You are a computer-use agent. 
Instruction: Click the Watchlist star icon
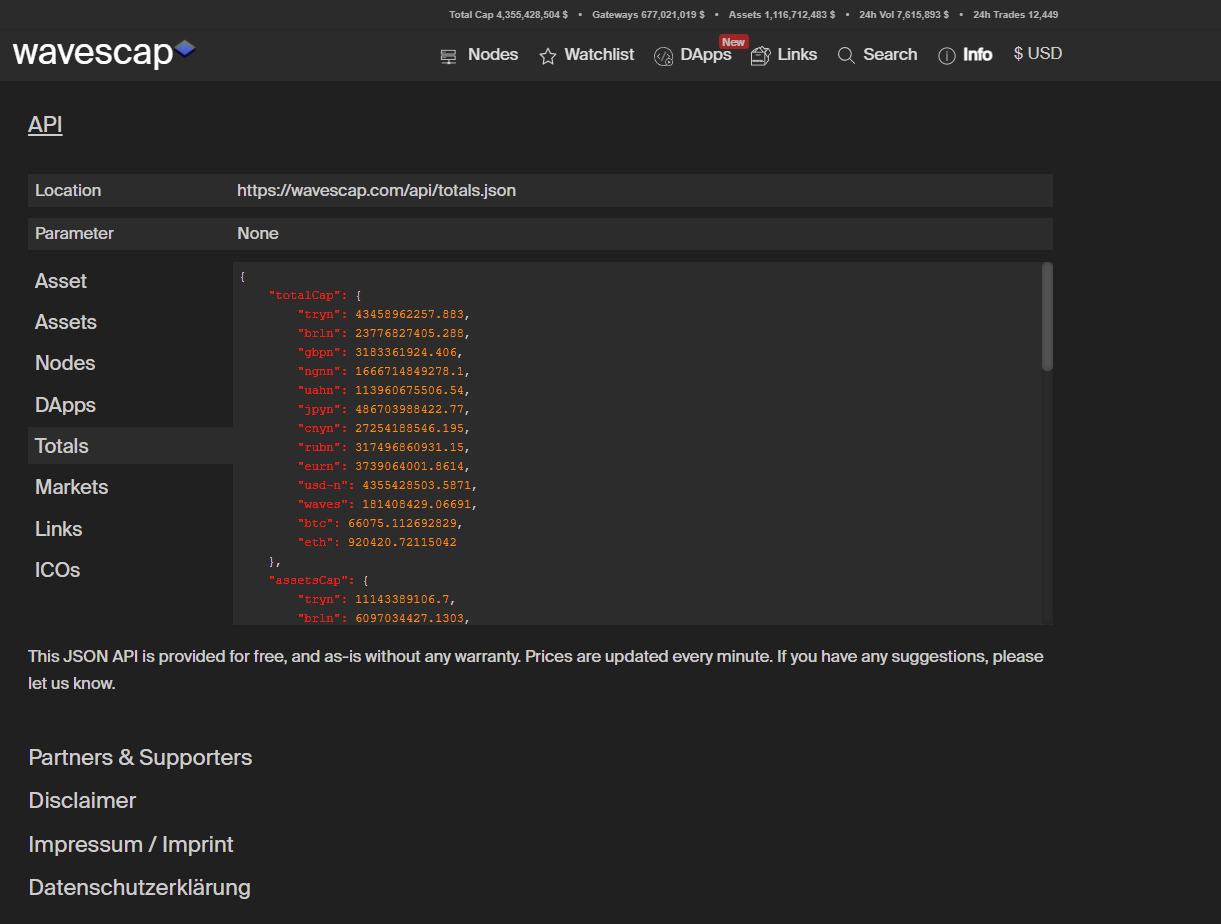point(547,56)
